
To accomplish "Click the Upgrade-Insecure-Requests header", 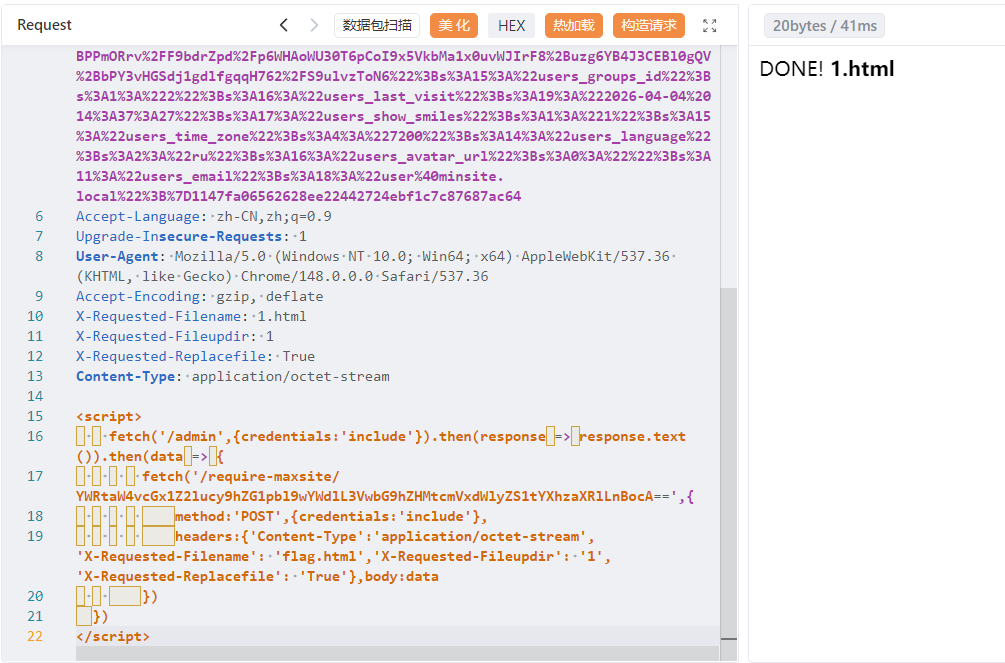I will (x=191, y=236).
